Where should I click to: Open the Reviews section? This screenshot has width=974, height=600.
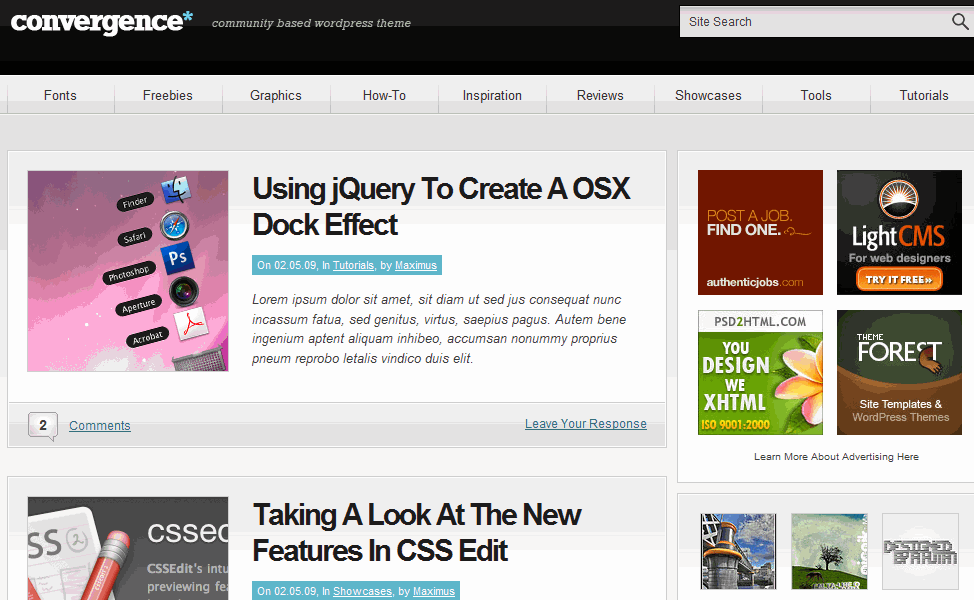(x=600, y=95)
